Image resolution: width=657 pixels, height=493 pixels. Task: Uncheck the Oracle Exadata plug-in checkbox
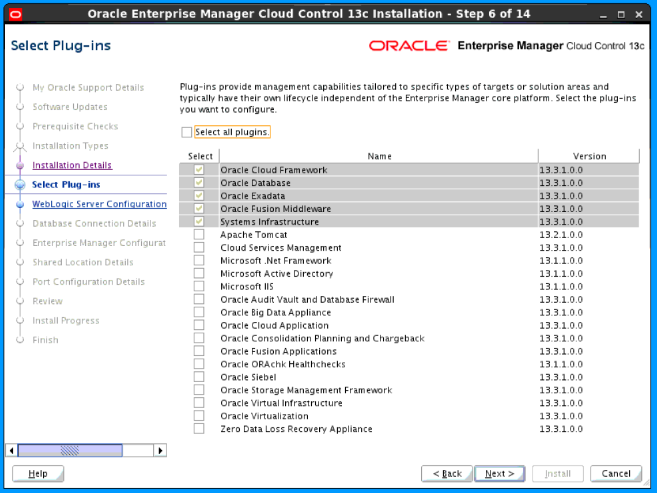click(x=199, y=196)
